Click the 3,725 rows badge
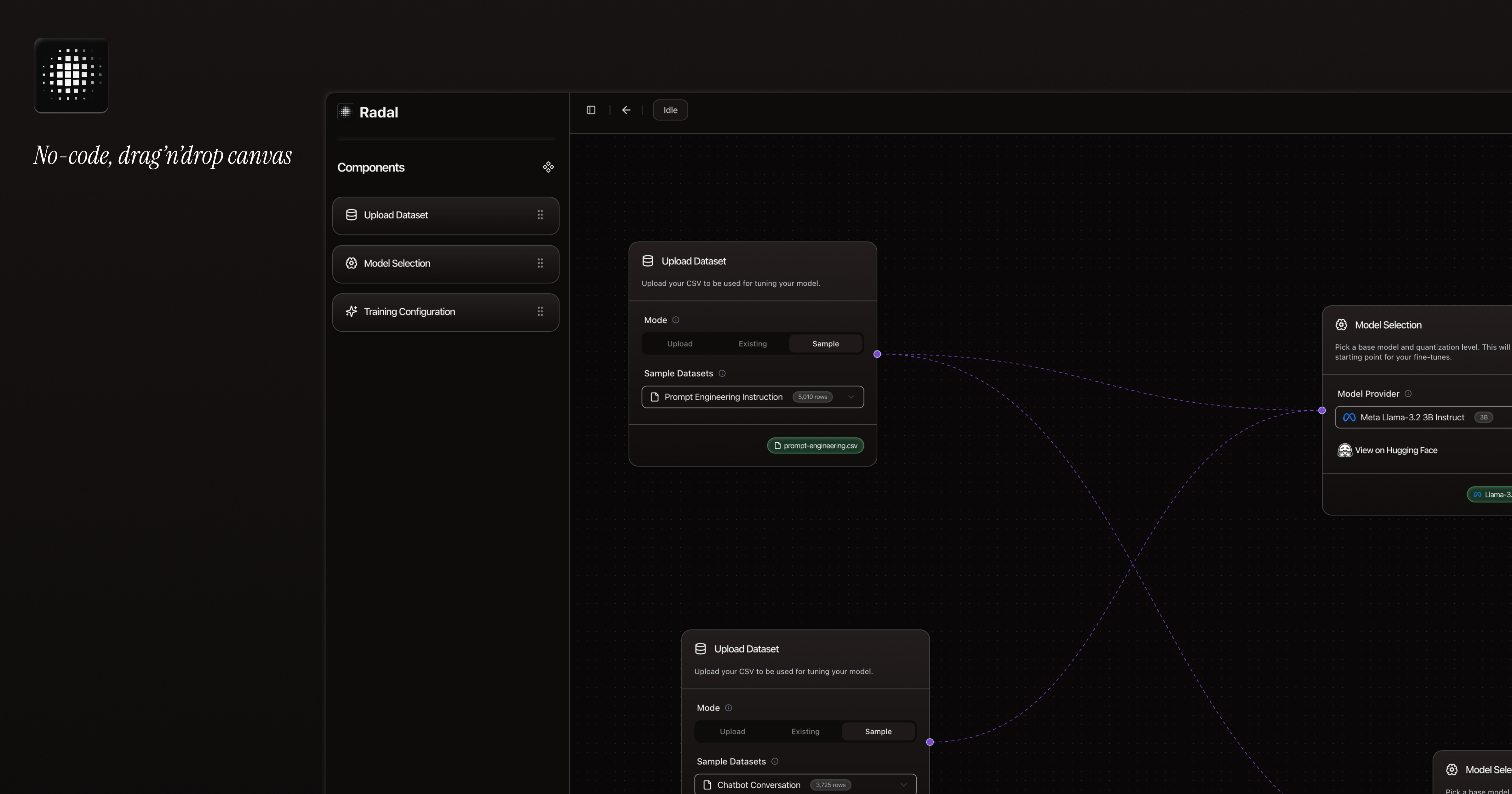This screenshot has width=1512, height=794. tap(831, 785)
